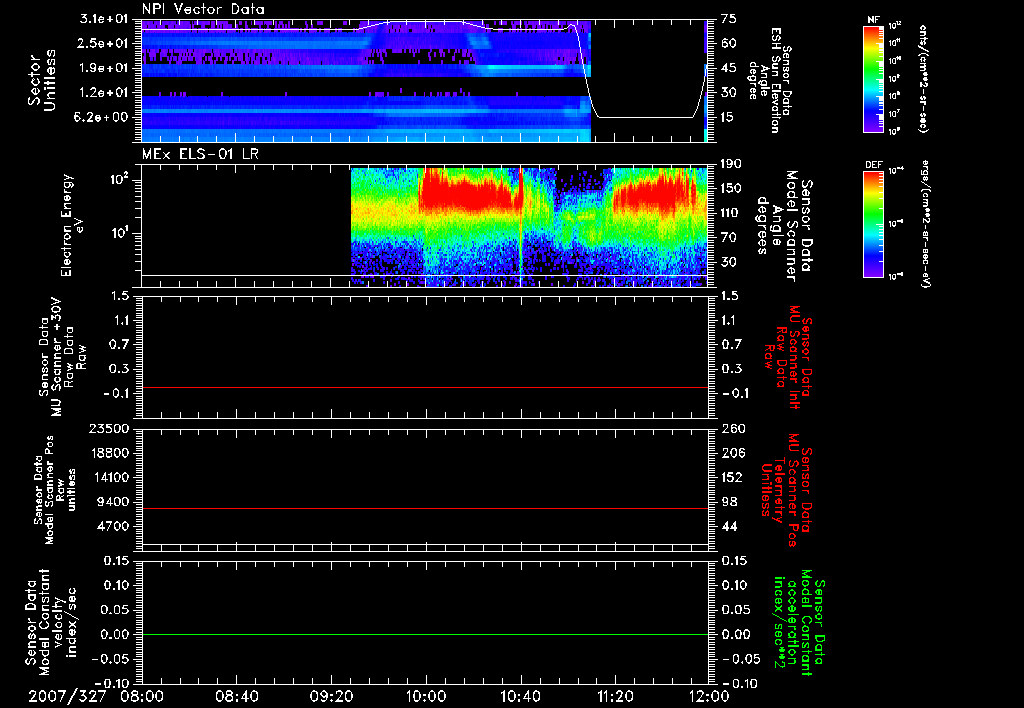Click the '9400' scanner position tick value
Image resolution: width=1024 pixels, height=708 pixels.
[113, 502]
